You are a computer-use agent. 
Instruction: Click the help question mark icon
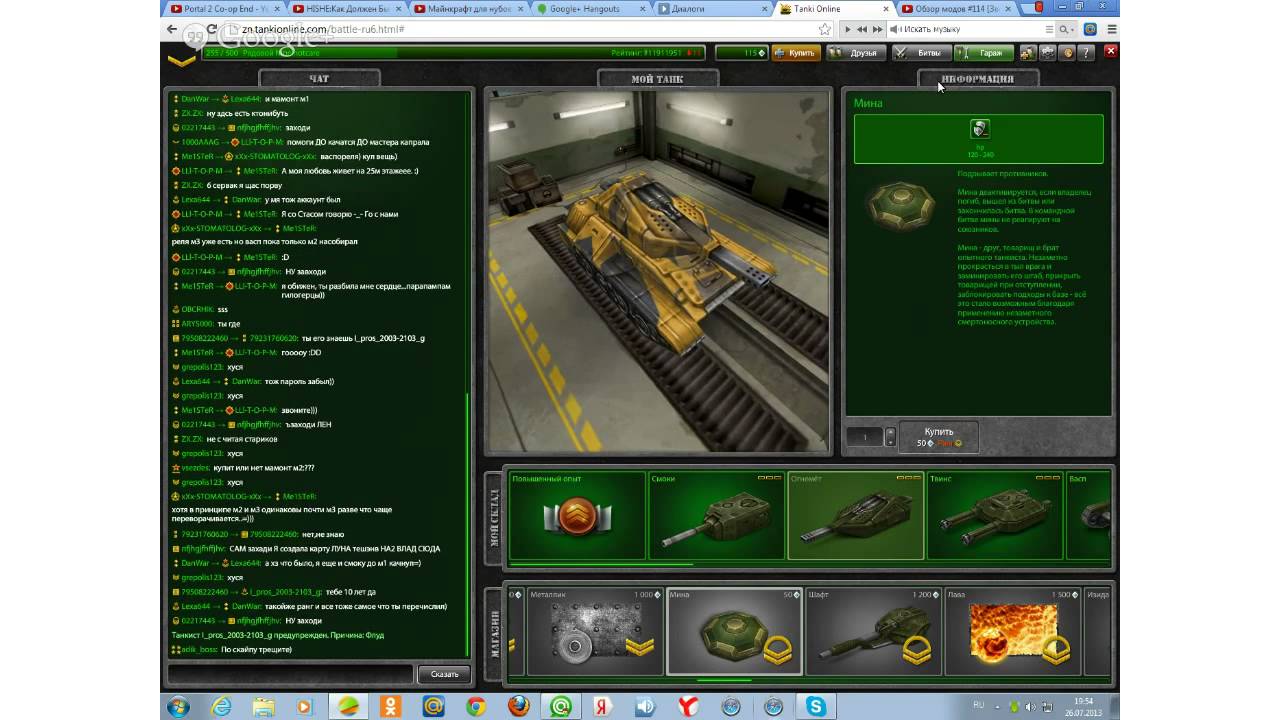click(1086, 52)
